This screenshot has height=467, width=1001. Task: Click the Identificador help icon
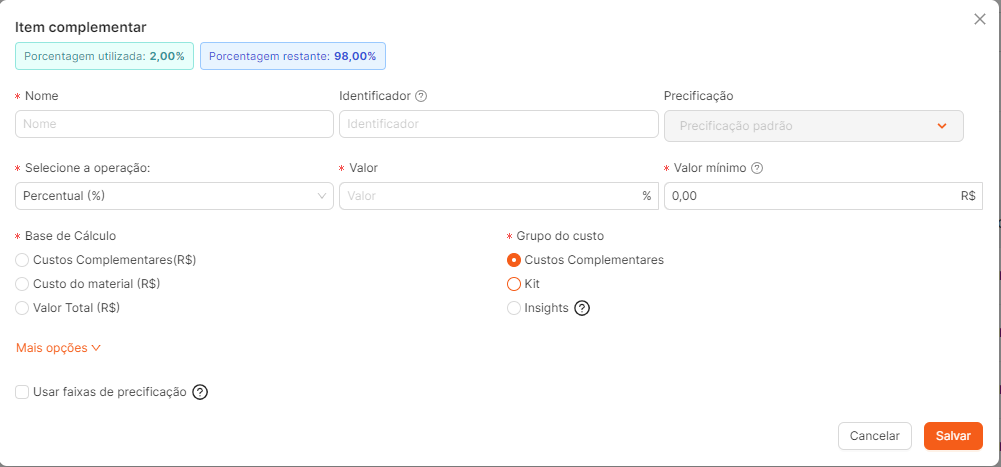[x=421, y=96]
